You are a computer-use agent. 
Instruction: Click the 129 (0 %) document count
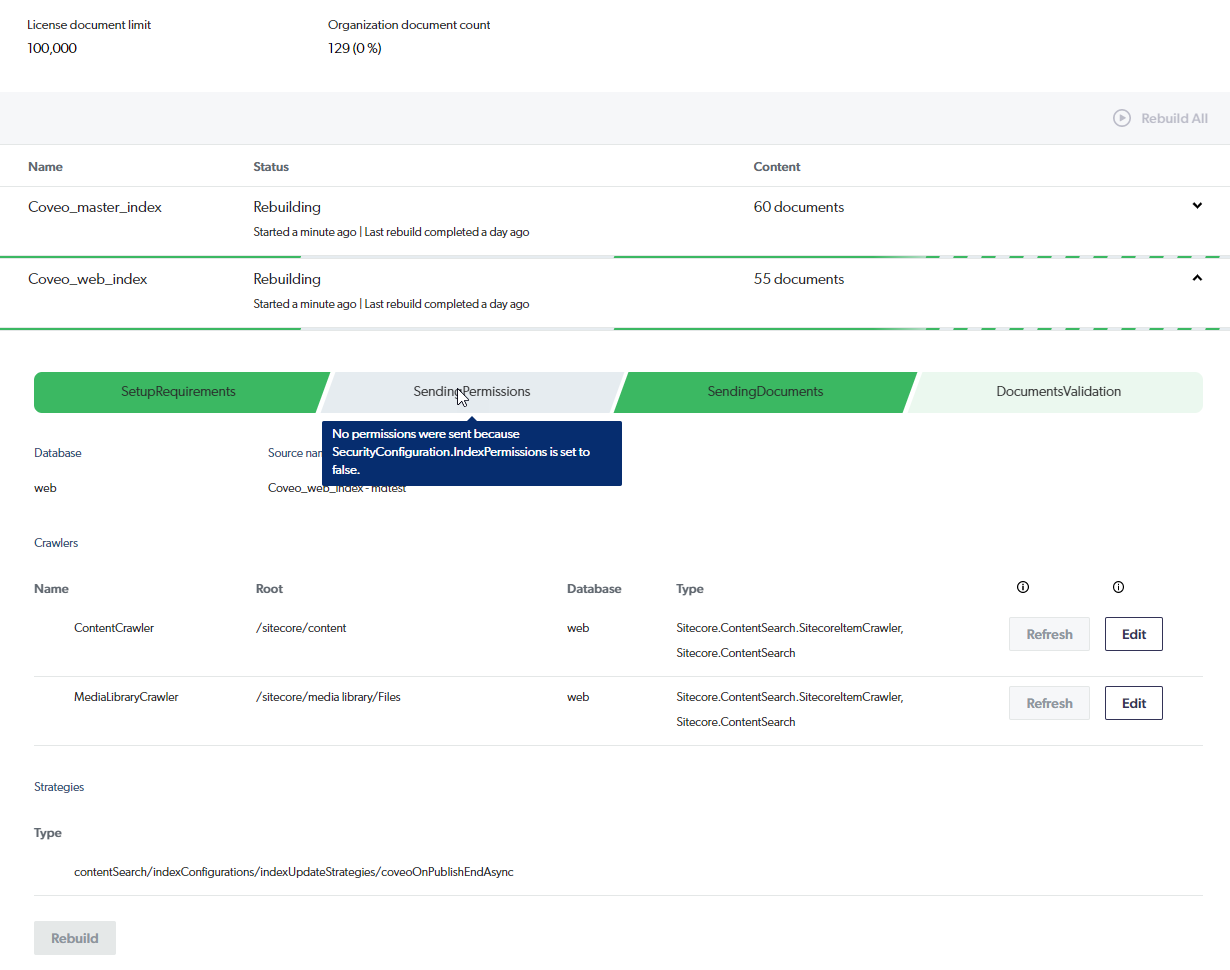[355, 48]
